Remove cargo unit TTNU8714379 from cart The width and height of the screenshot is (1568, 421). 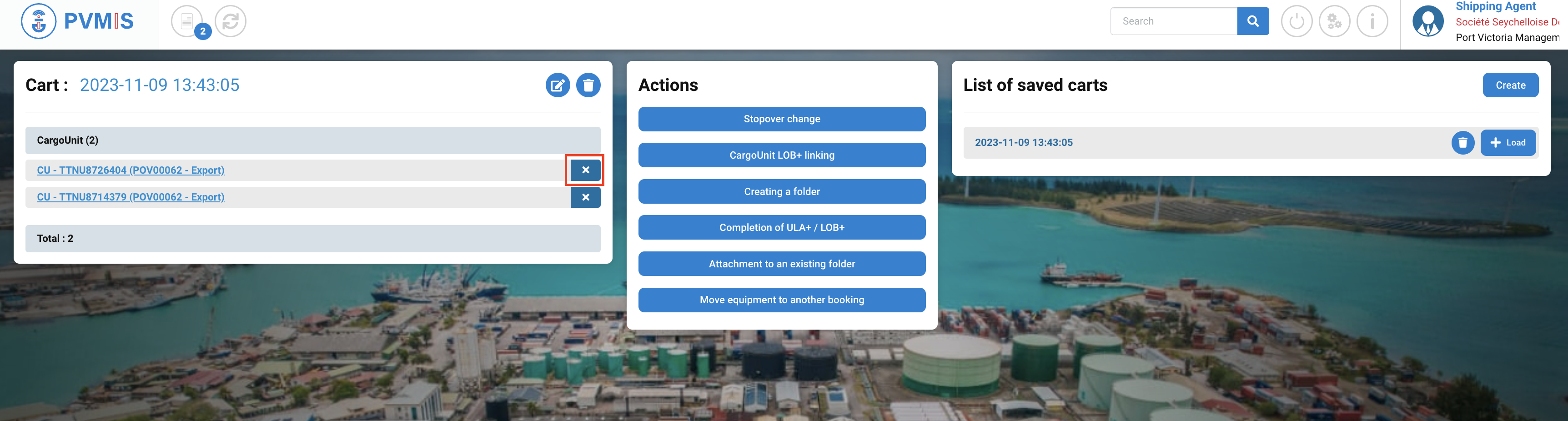[585, 197]
